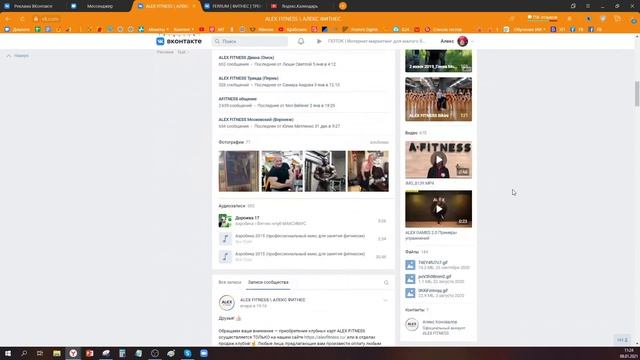640x360 pixels.
Task: Reload the page with the refresh icon
Action: (22, 19)
